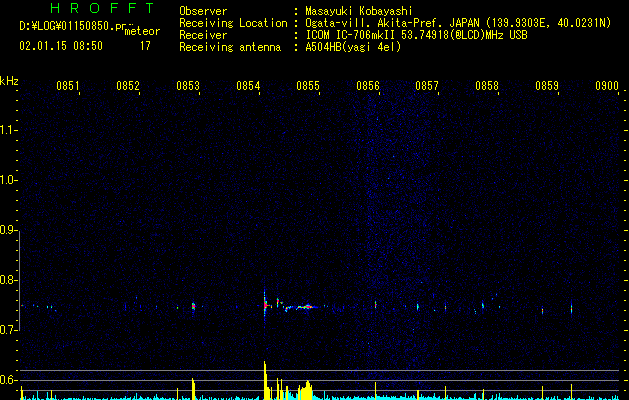The width and height of the screenshot is (629, 400).
Task: Click the 0859 time marker
Action: (x=547, y=86)
